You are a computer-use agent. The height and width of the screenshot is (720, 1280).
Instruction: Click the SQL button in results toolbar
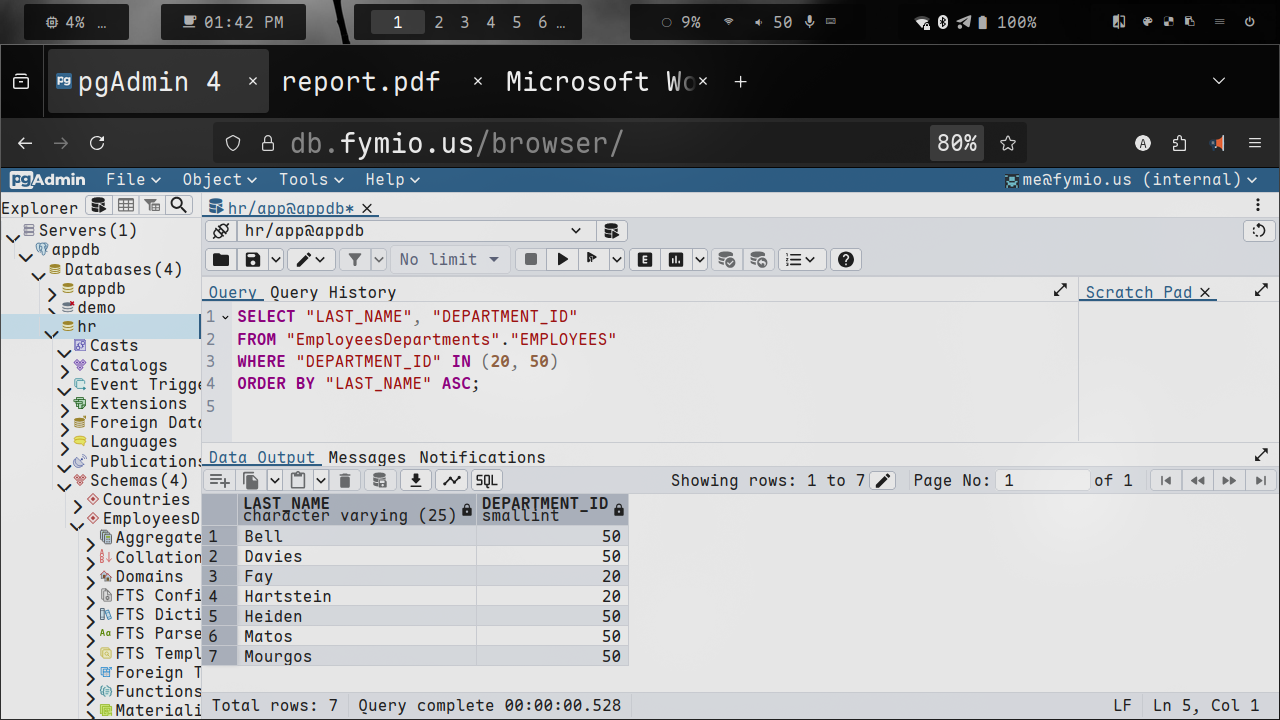(486, 481)
